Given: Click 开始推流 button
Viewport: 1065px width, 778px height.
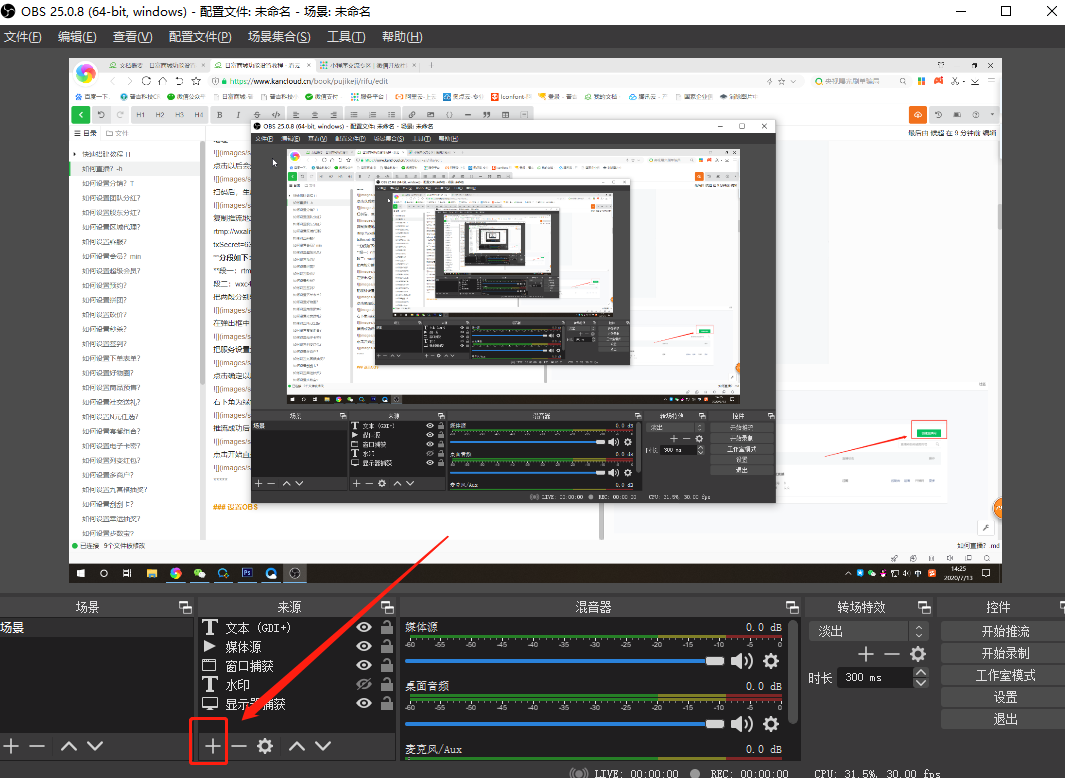Looking at the screenshot, I should coord(1005,631).
